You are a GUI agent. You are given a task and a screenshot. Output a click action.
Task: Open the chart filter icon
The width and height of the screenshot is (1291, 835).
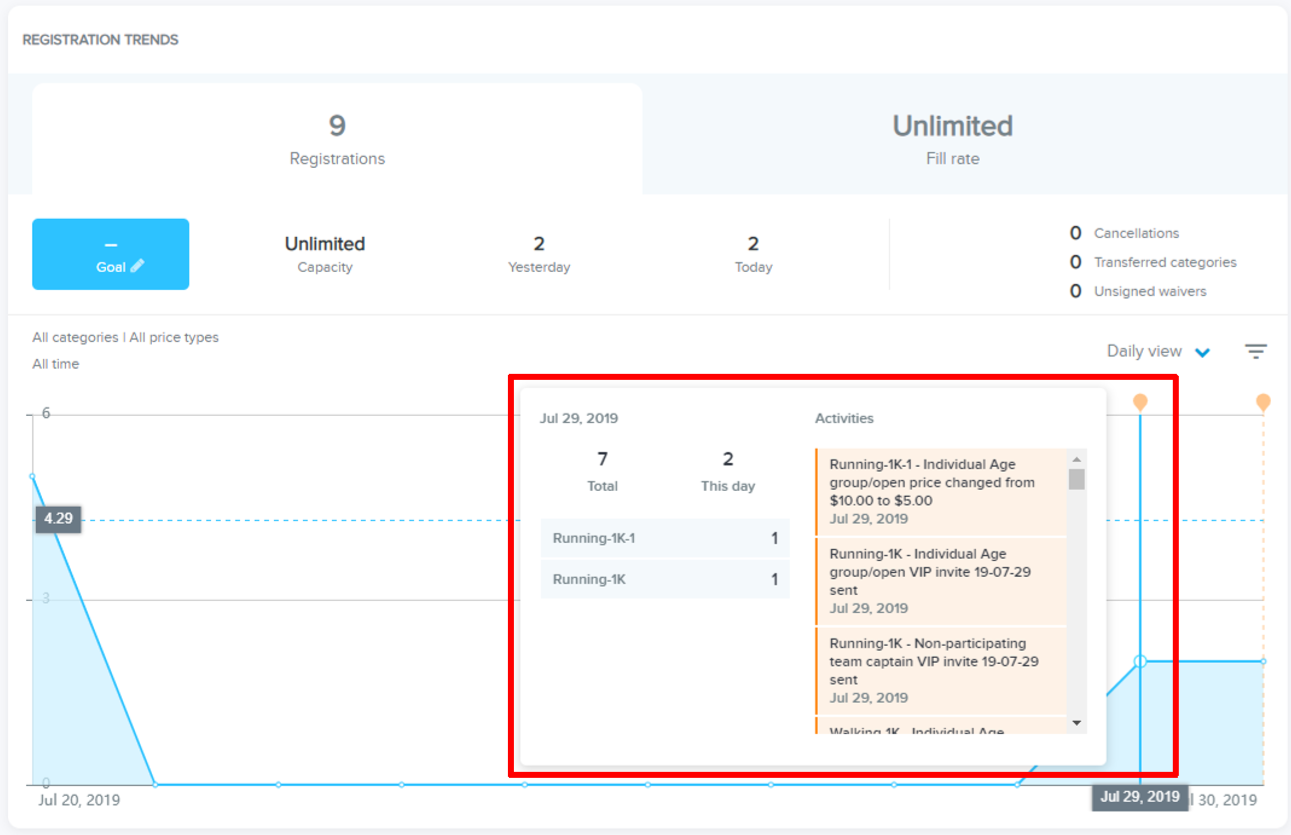click(x=1255, y=351)
